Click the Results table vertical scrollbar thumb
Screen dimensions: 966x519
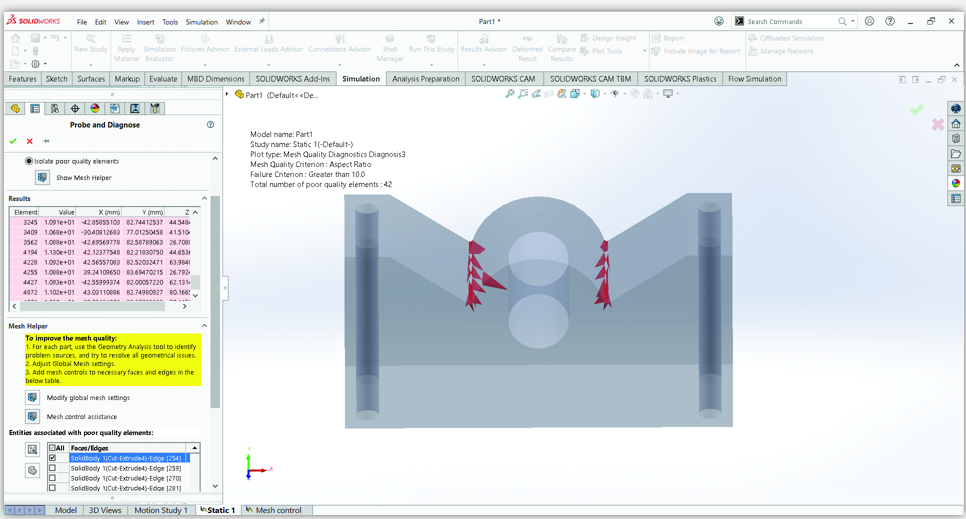195,282
